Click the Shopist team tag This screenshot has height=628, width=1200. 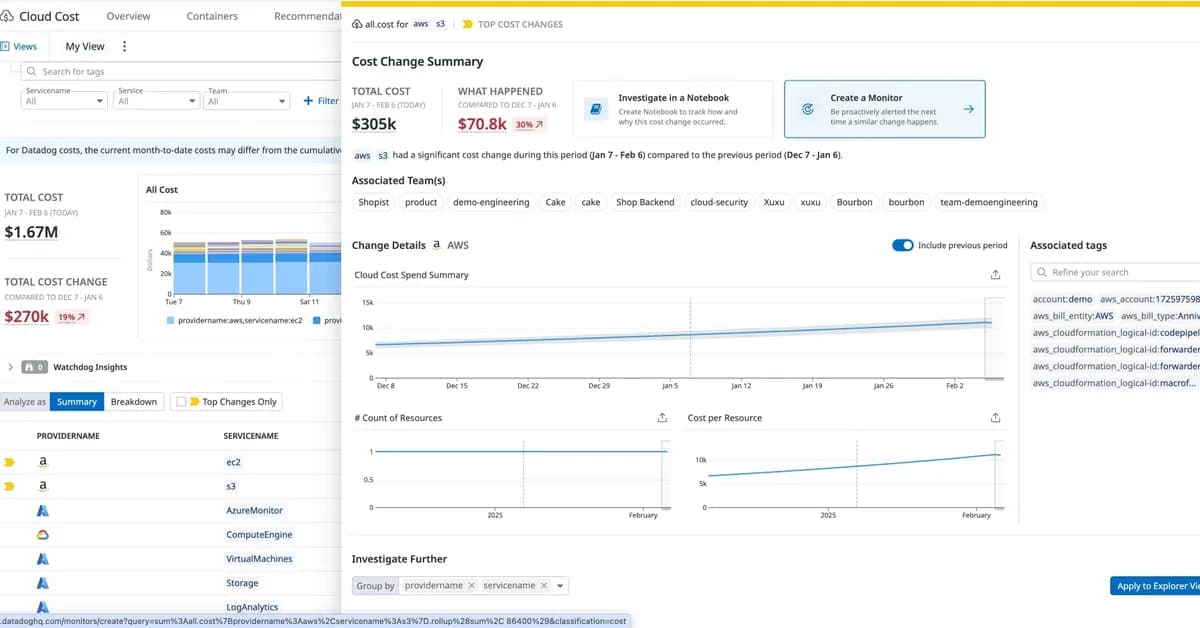(x=374, y=202)
